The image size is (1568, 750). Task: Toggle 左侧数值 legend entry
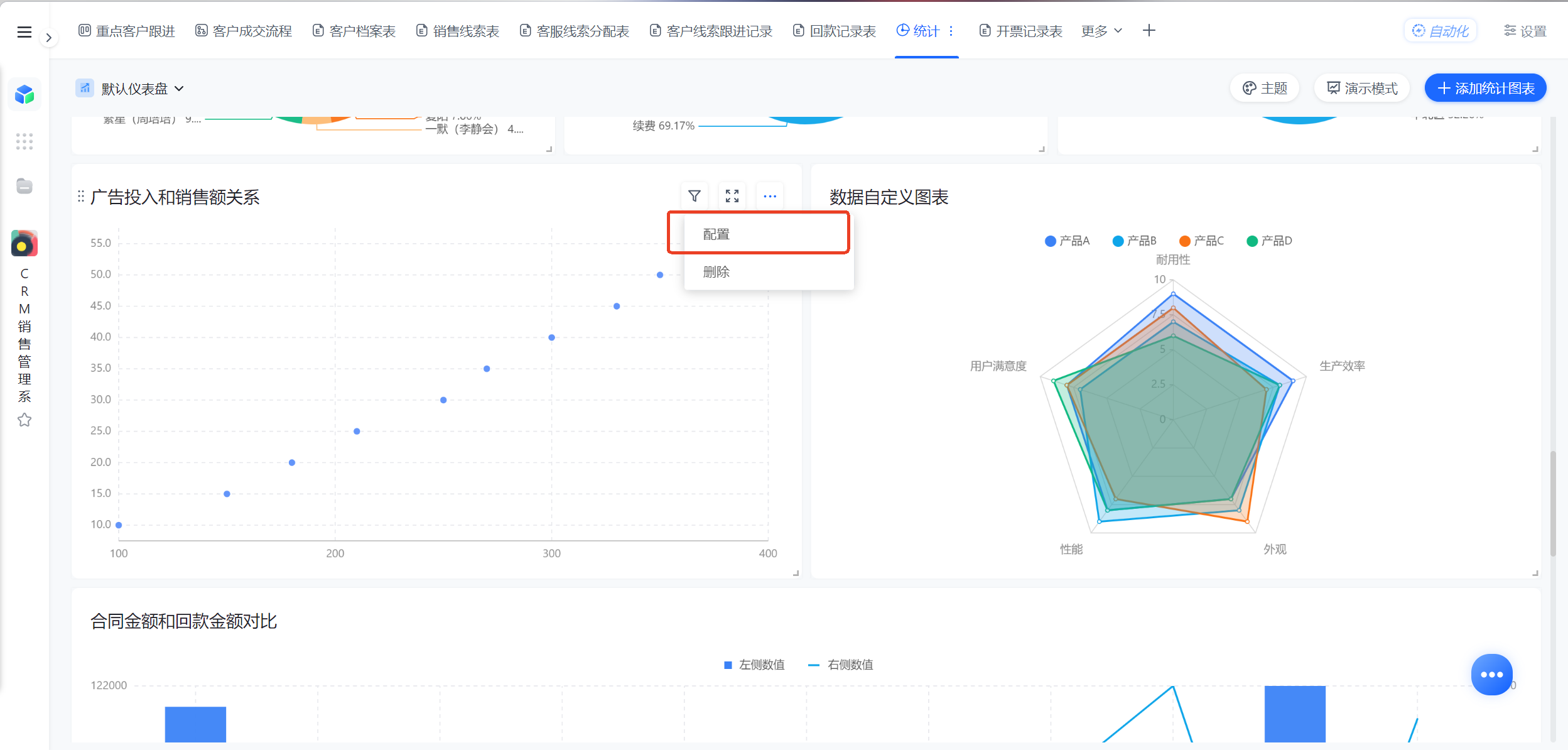(x=754, y=665)
